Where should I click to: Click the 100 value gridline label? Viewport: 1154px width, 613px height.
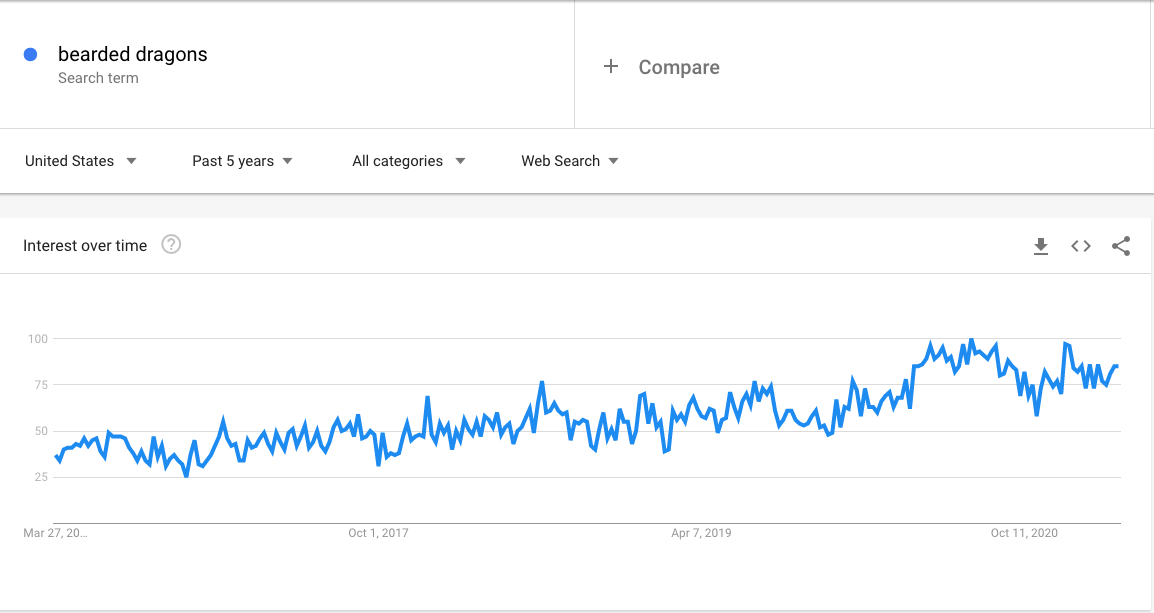pos(38,339)
